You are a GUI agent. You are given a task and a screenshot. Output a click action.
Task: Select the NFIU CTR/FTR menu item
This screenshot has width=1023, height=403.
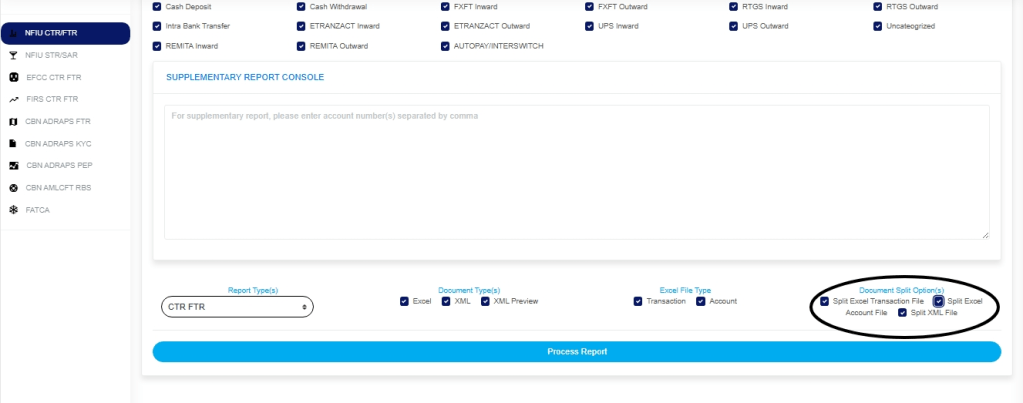pos(65,33)
